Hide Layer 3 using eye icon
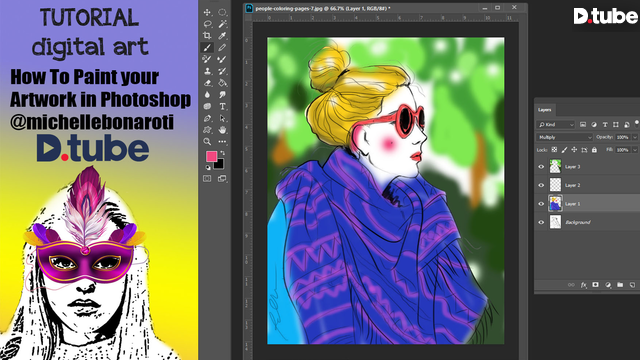 (x=541, y=167)
